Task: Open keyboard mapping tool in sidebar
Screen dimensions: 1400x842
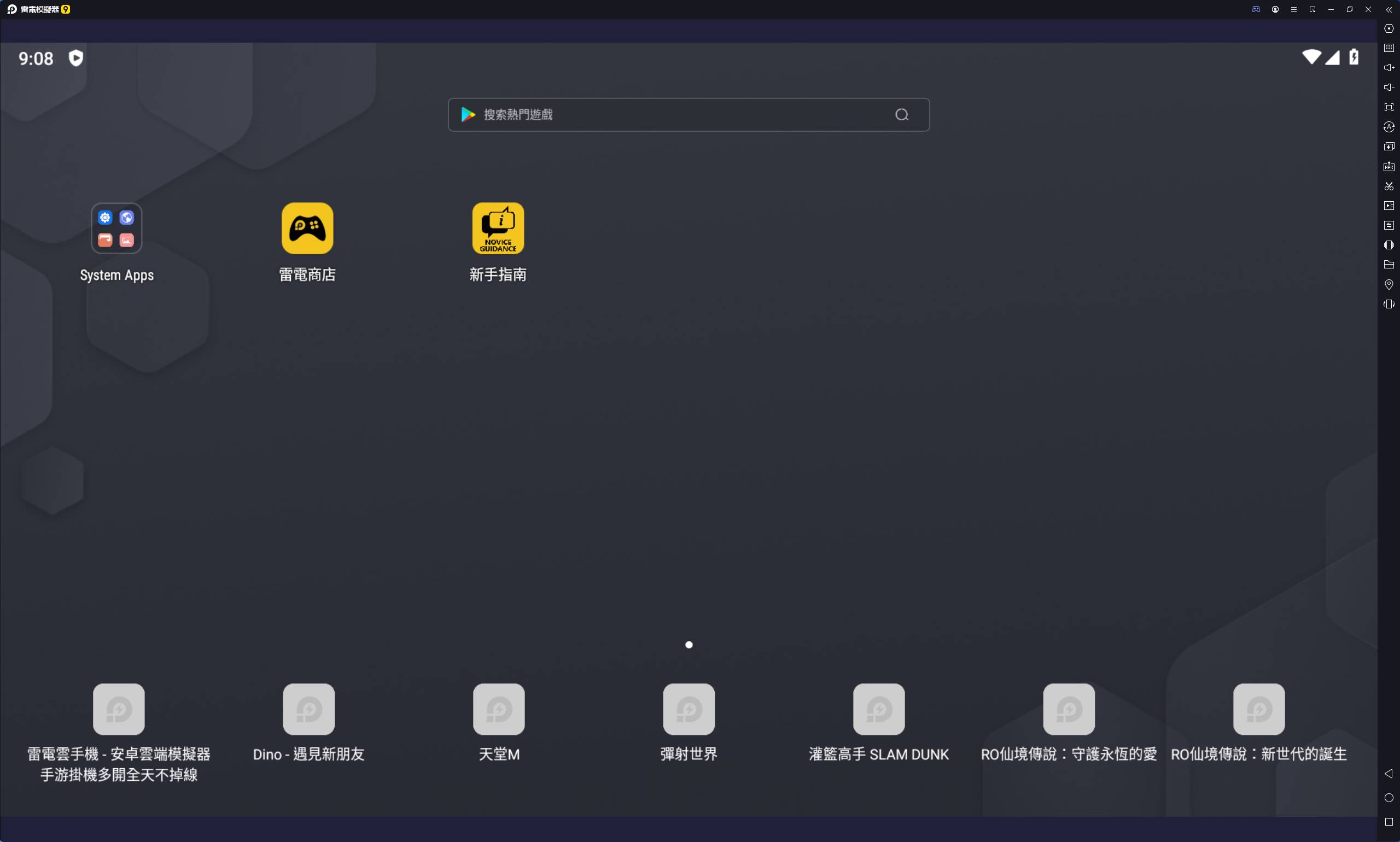Action: click(x=1389, y=48)
